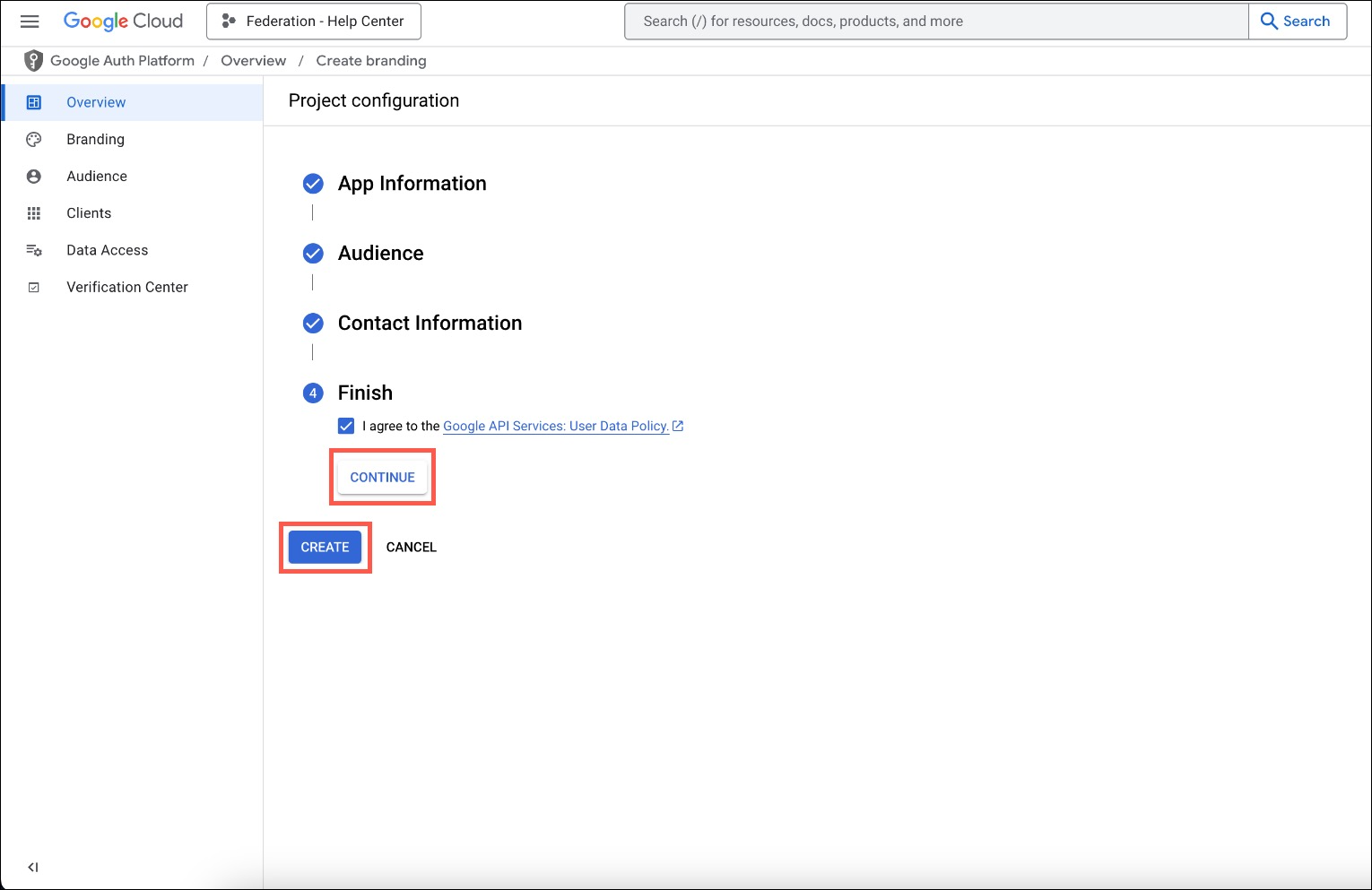Select the Clients grid icon

[34, 212]
